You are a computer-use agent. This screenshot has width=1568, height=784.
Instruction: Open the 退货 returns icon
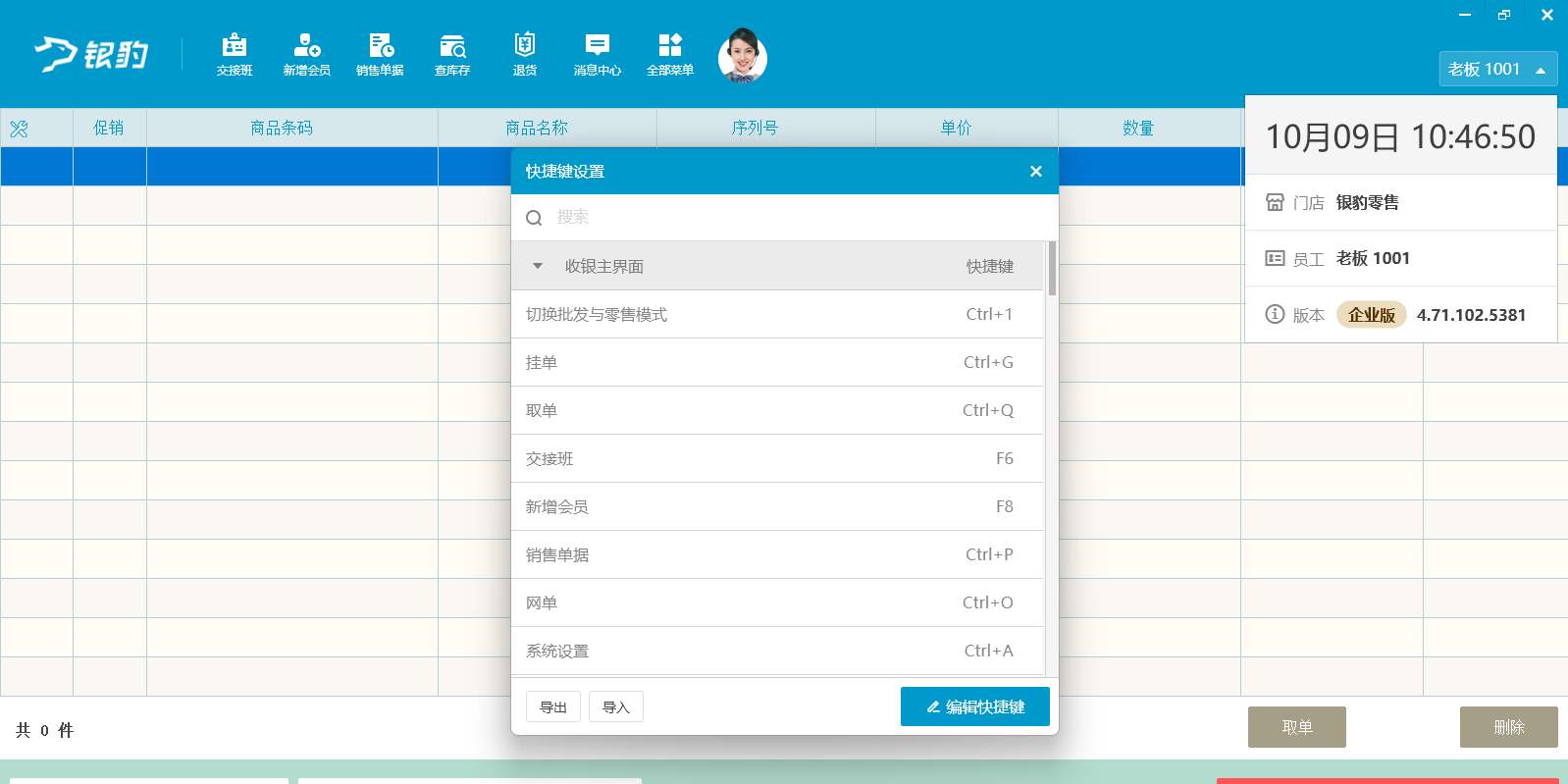pyautogui.click(x=525, y=55)
